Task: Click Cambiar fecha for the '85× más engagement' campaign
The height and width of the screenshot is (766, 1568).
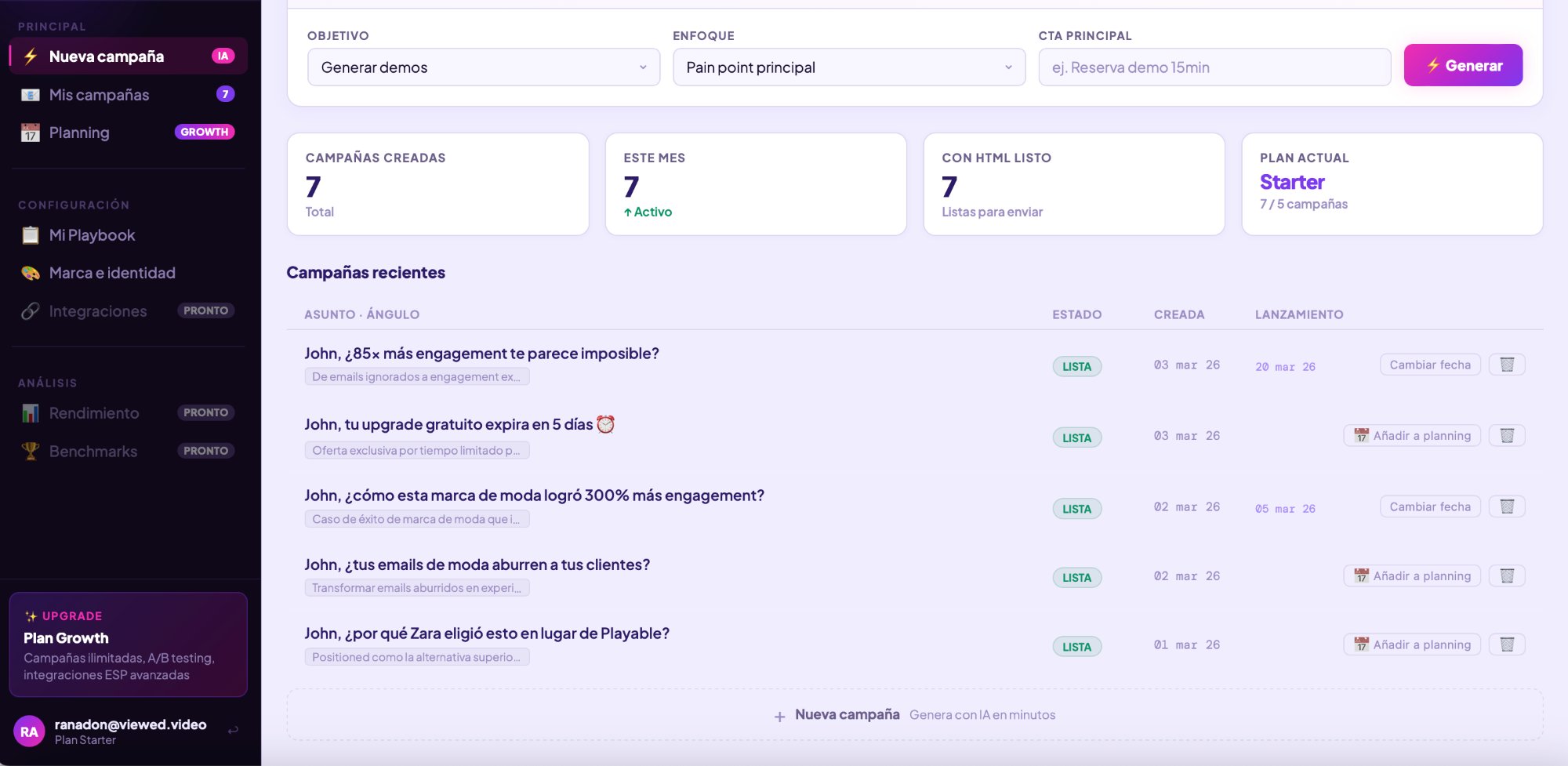Action: coord(1430,365)
